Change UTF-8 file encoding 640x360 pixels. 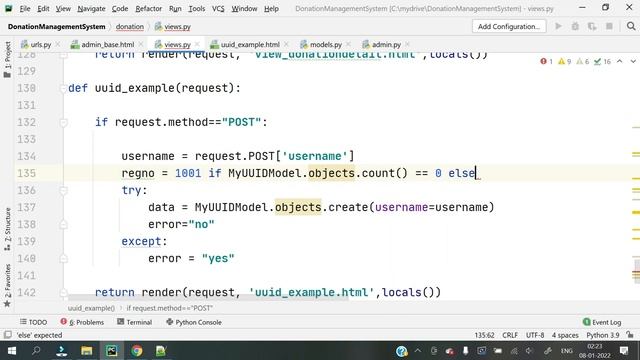click(535, 335)
